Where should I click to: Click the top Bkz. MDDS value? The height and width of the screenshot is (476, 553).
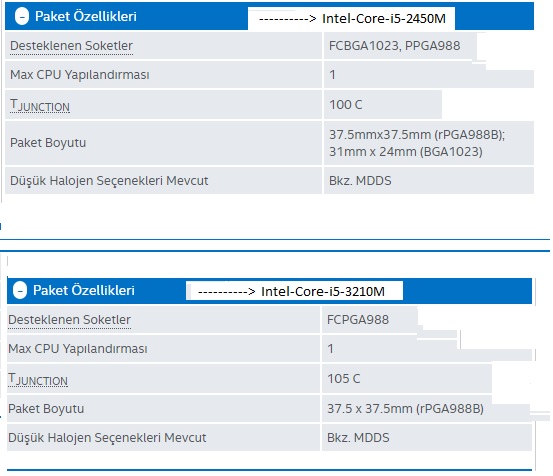[x=360, y=181]
